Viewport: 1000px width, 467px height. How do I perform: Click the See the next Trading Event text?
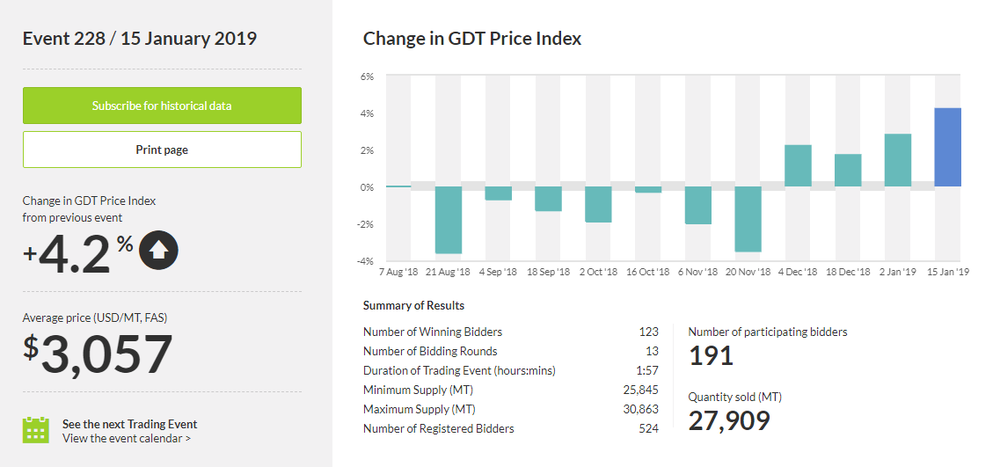coord(129,423)
